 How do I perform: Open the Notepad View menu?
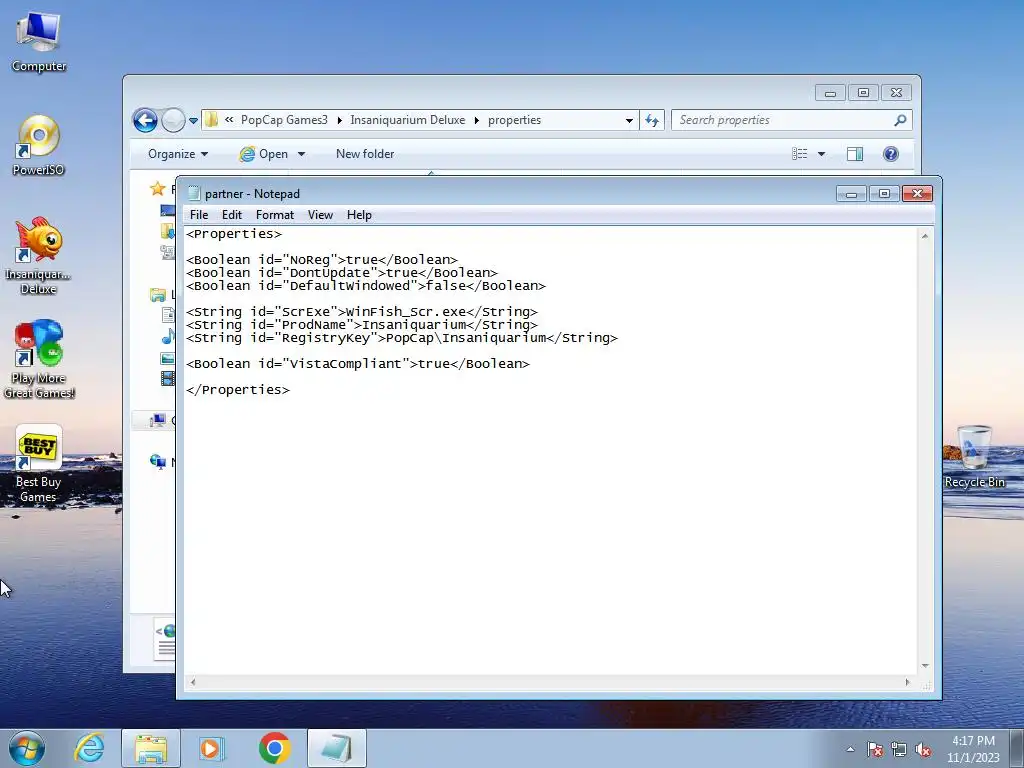[320, 215]
